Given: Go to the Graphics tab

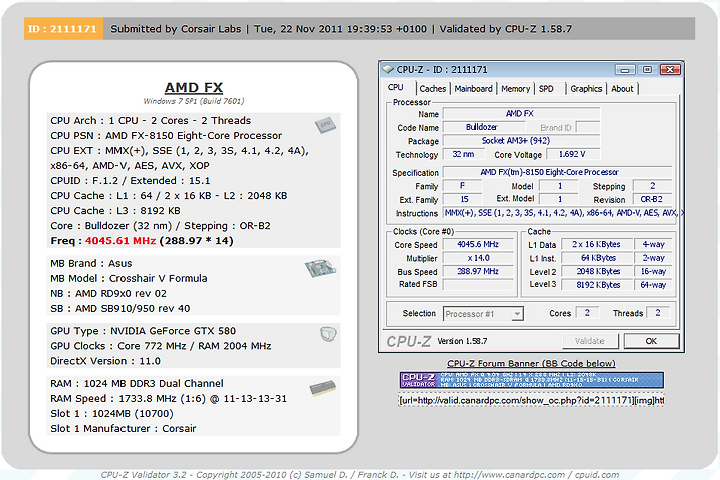Looking at the screenshot, I should pyautogui.click(x=586, y=89).
